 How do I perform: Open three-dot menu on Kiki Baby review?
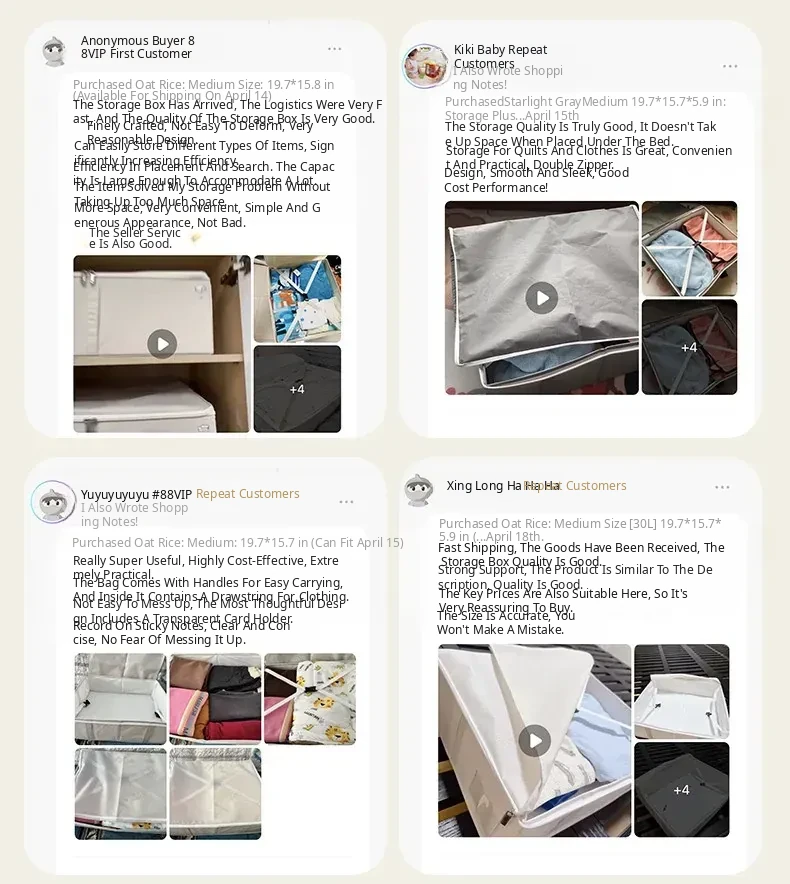pos(730,67)
